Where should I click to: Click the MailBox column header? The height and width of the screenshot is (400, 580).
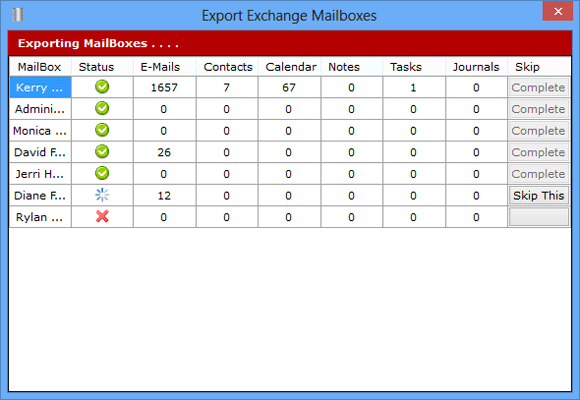(39, 67)
